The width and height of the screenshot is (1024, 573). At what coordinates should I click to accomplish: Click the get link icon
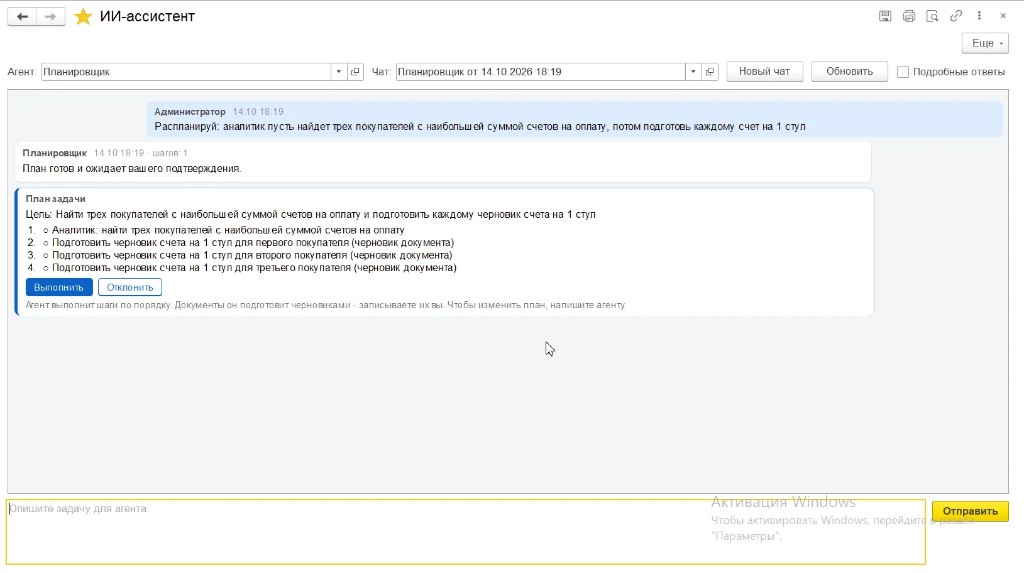click(x=955, y=16)
